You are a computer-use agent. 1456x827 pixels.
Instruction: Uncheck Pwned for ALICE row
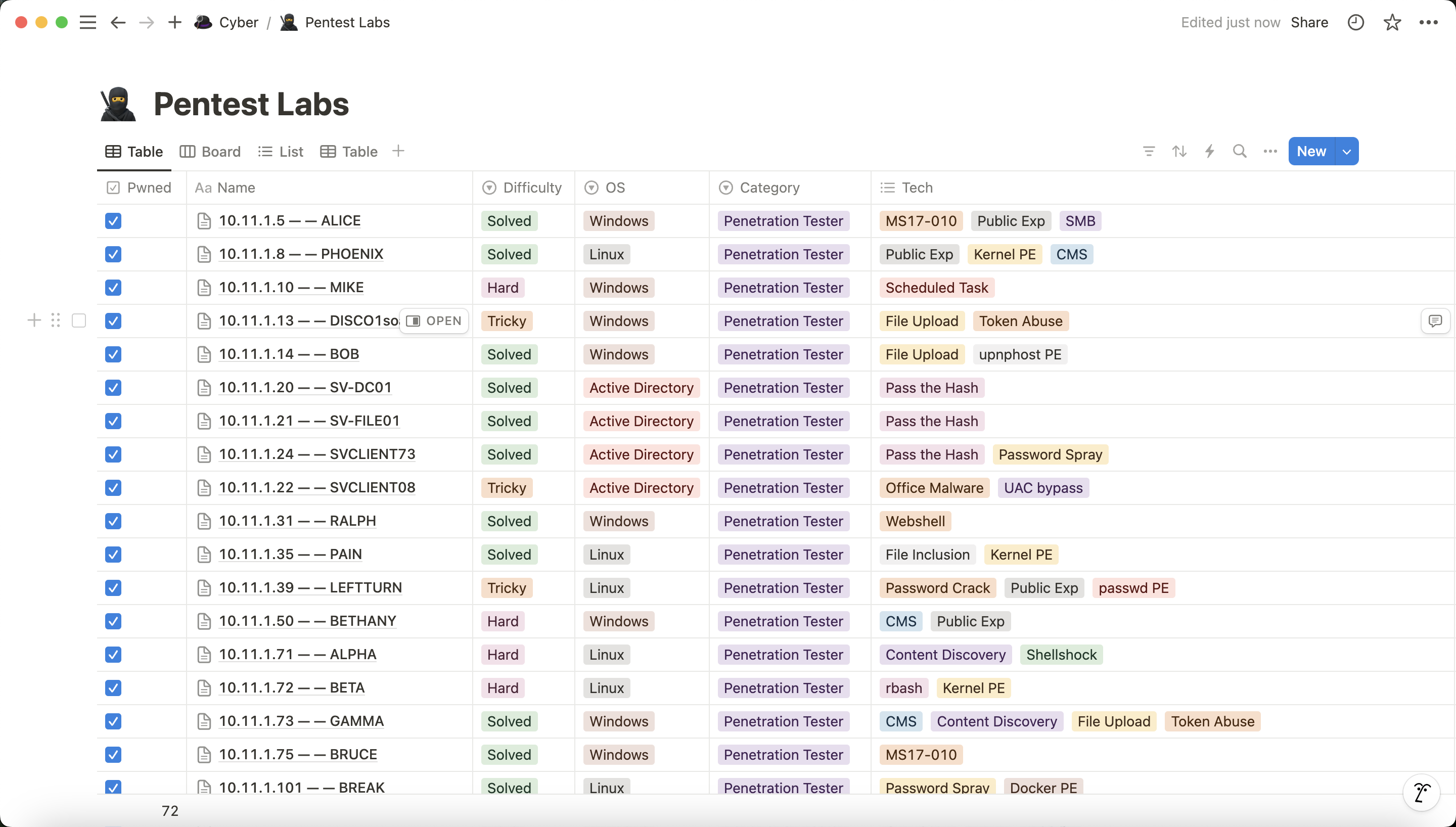coord(113,221)
